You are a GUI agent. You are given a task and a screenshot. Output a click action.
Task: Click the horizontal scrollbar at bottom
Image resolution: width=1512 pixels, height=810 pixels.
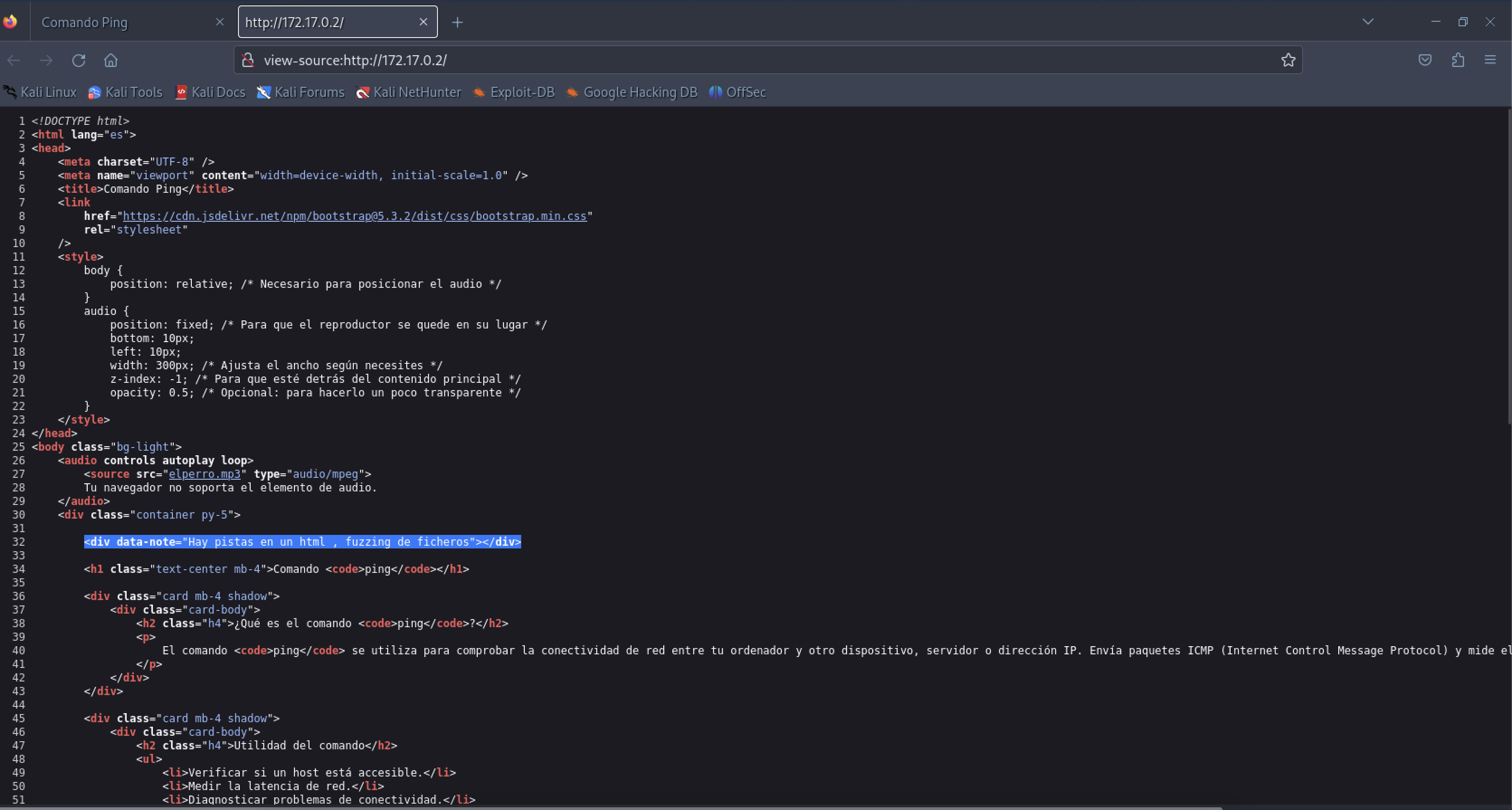pyautogui.click(x=610, y=808)
